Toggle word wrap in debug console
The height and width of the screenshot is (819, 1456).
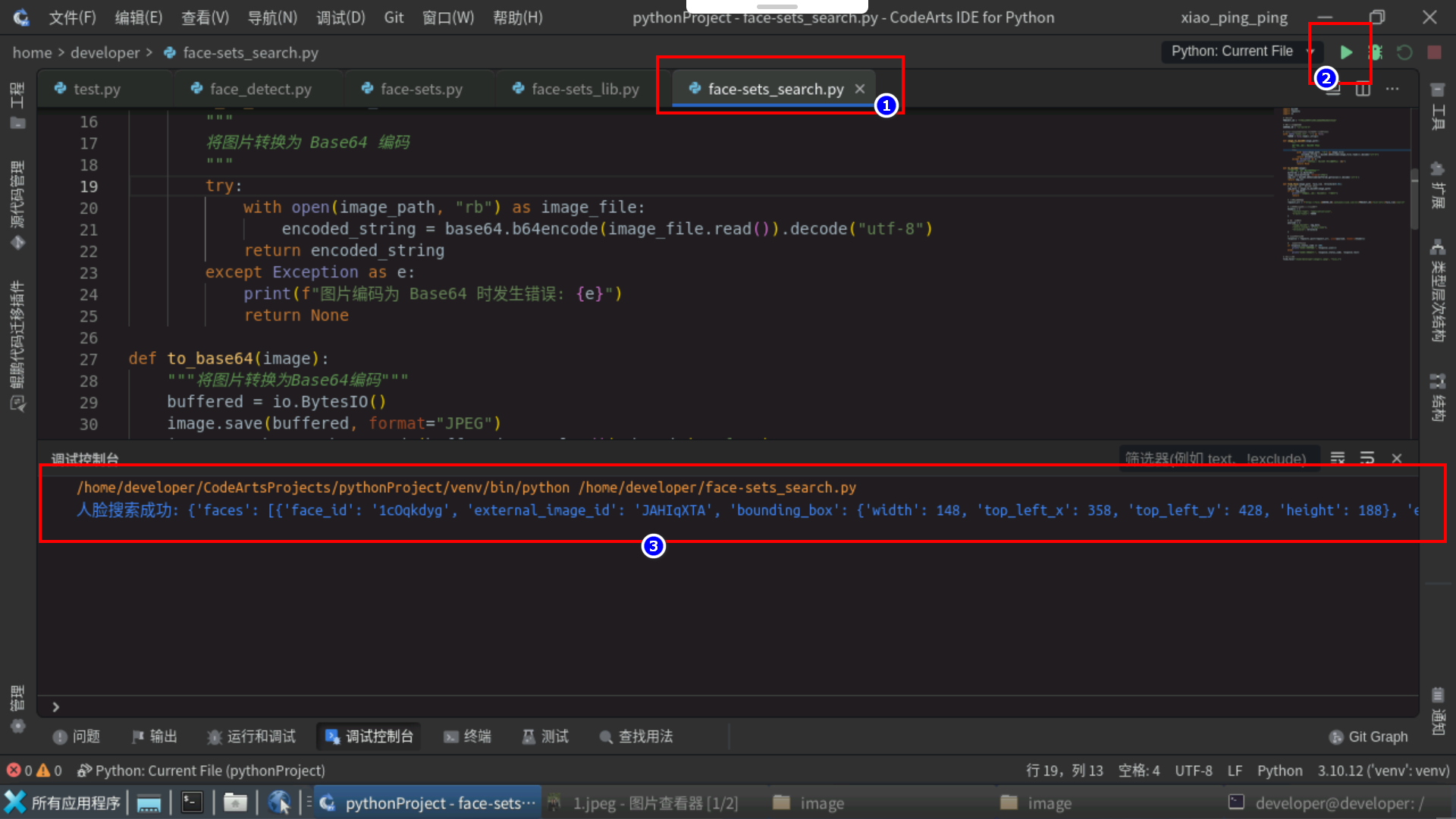(1367, 458)
